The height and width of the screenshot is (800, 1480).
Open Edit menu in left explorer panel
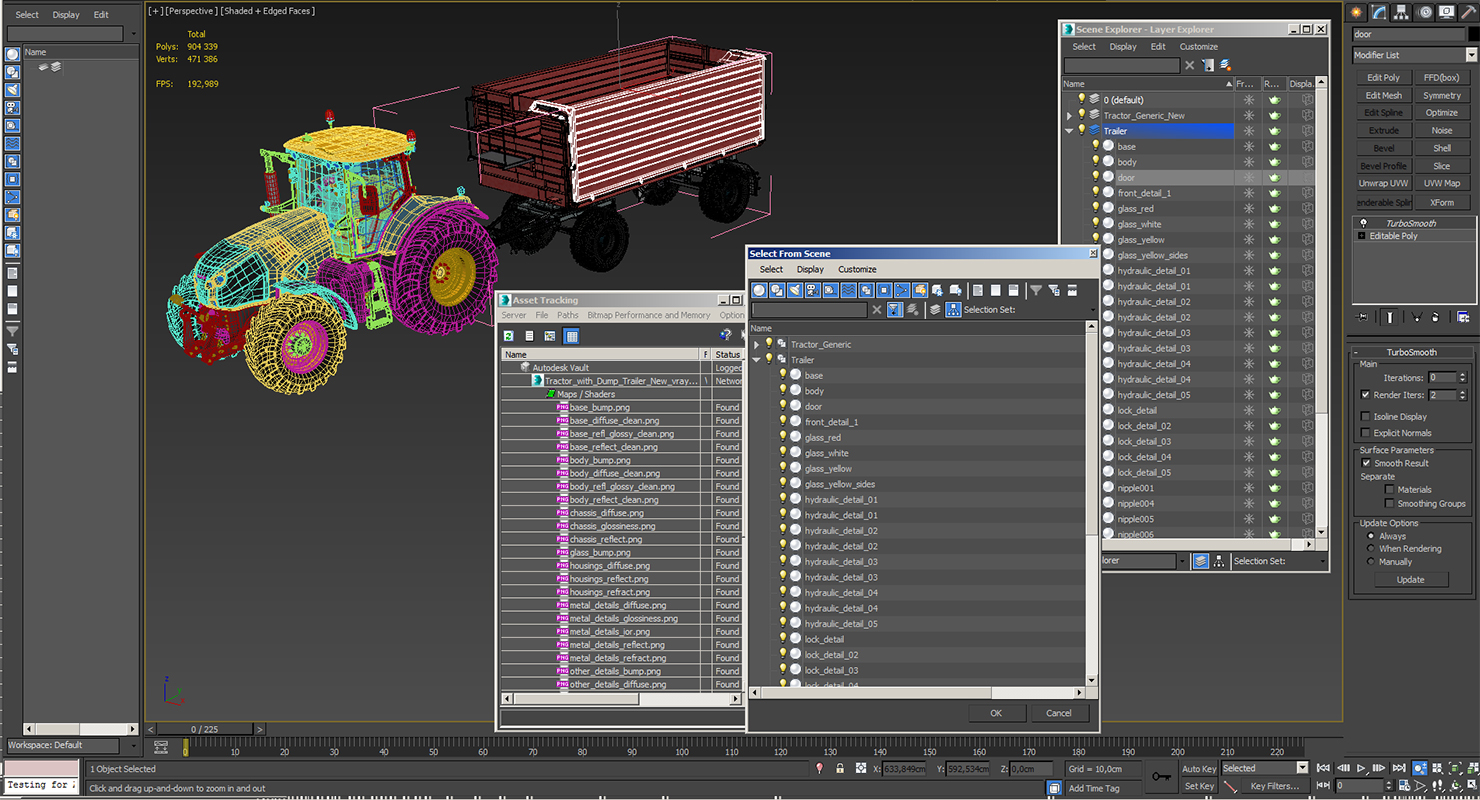(x=101, y=15)
